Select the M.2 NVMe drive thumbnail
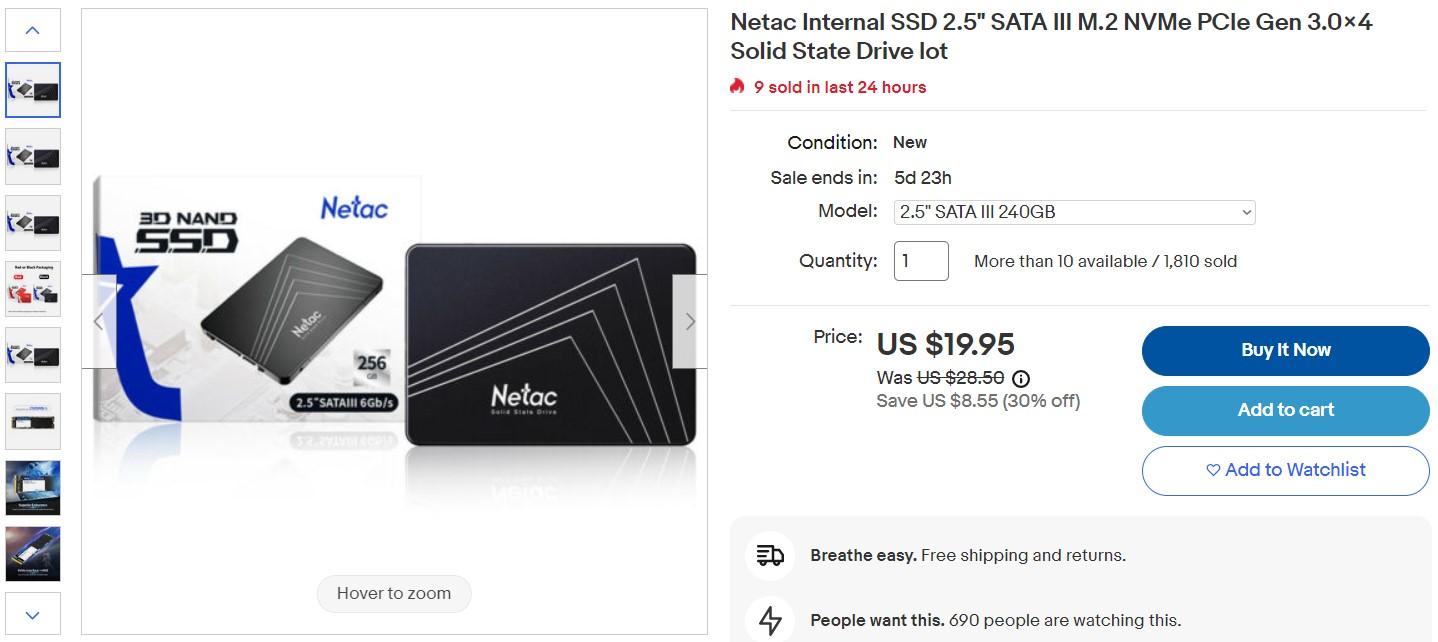 click(33, 421)
